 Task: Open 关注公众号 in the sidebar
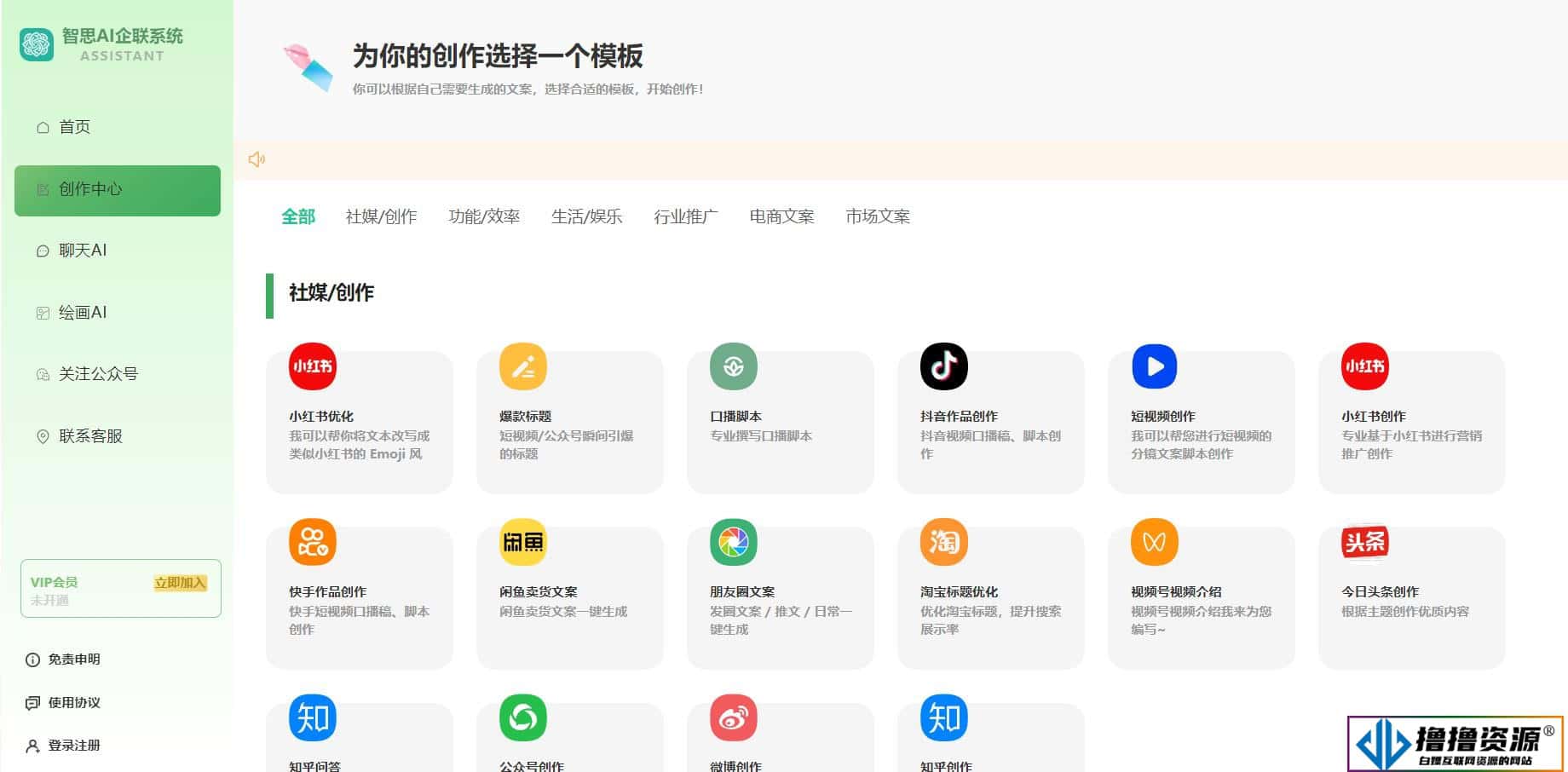coord(118,374)
